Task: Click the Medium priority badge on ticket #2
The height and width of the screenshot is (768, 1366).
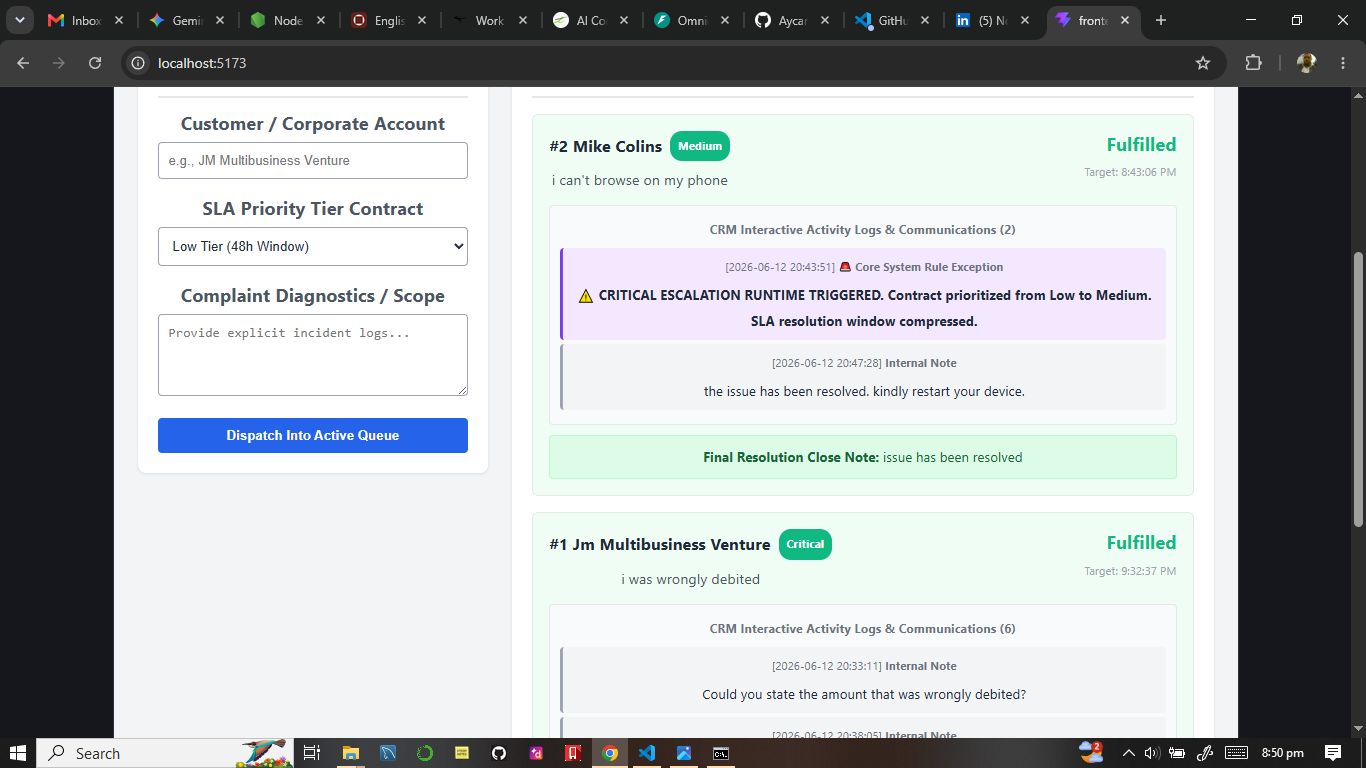Action: click(700, 146)
